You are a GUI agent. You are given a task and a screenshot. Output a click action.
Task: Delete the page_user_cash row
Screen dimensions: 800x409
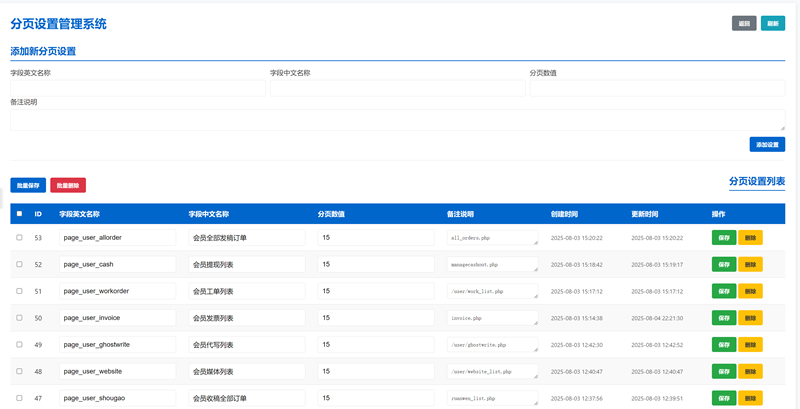click(x=751, y=264)
